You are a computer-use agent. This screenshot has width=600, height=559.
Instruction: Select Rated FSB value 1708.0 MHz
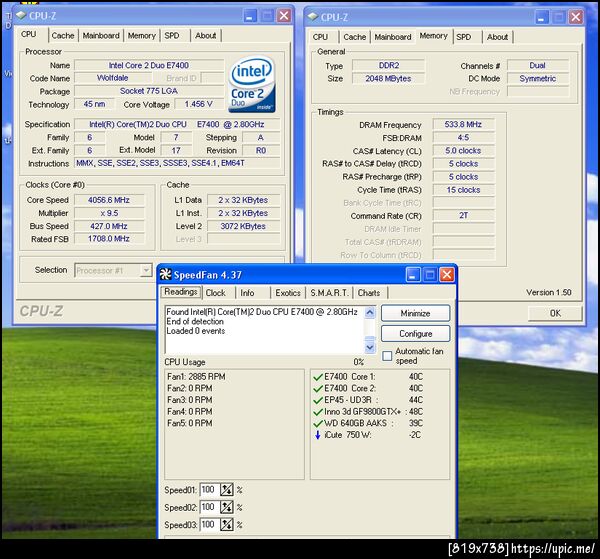point(109,239)
